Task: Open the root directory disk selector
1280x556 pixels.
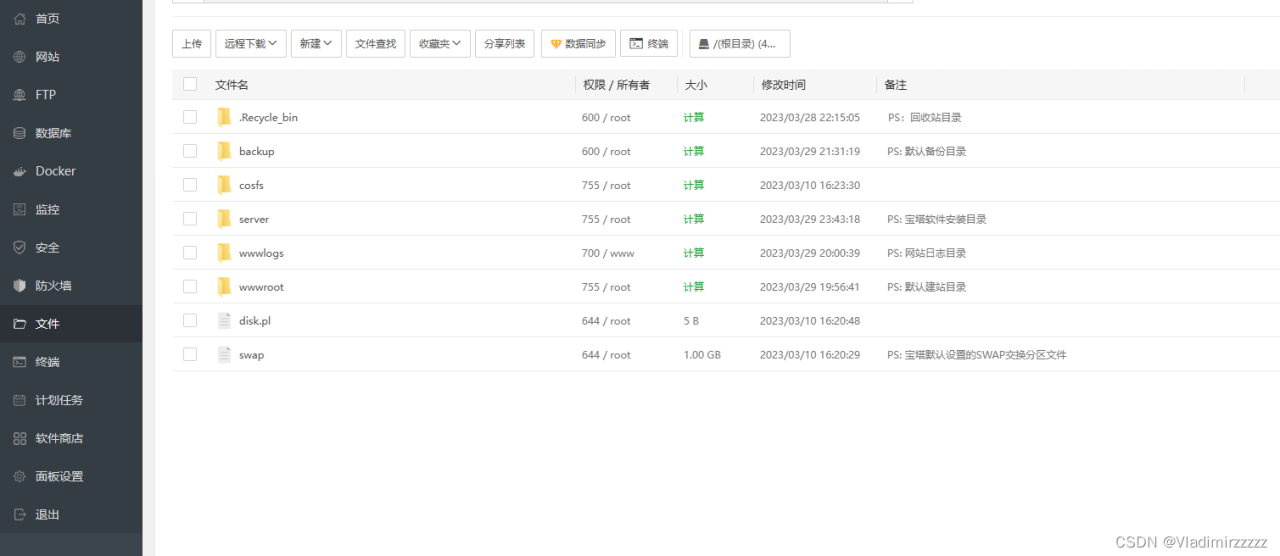Action: pos(739,44)
